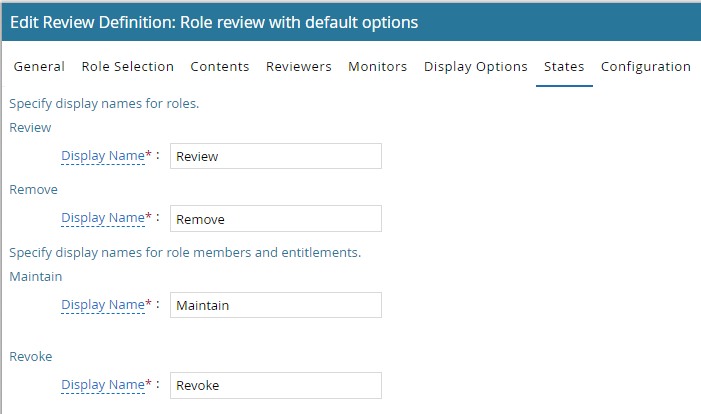Viewport: 701px width, 414px height.
Task: Open the Monitors tab
Action: click(x=377, y=67)
